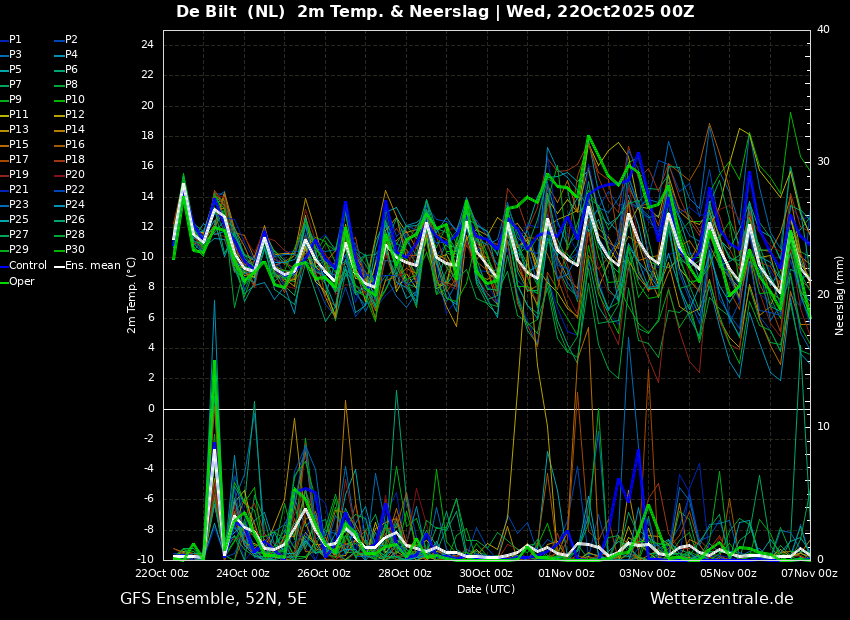Select the 30Oct 00z date tick

(486, 574)
